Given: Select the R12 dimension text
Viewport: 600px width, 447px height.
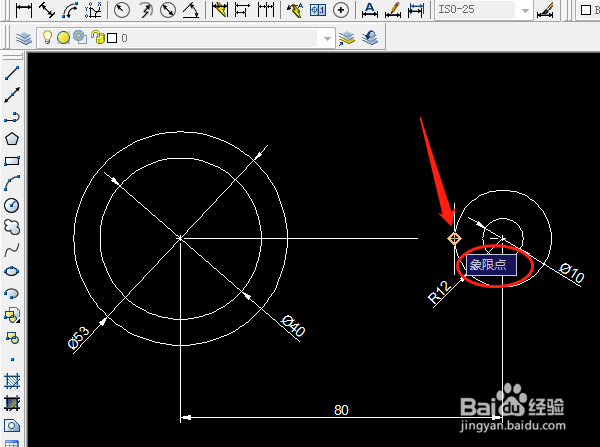Looking at the screenshot, I should tap(439, 292).
